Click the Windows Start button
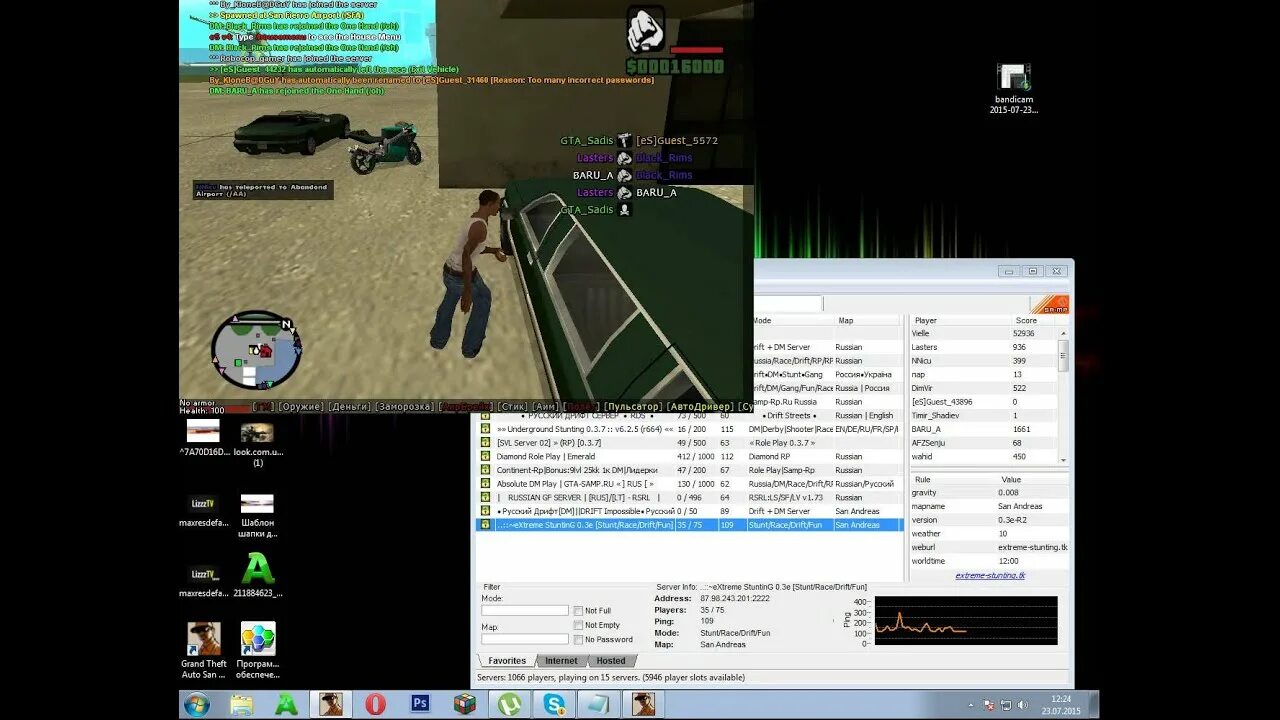 pos(196,704)
